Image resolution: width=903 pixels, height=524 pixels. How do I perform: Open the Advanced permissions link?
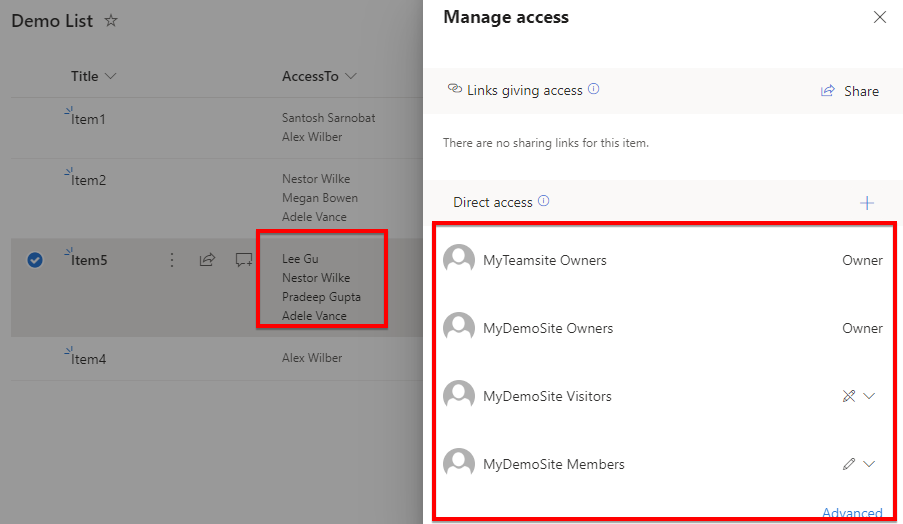(852, 513)
